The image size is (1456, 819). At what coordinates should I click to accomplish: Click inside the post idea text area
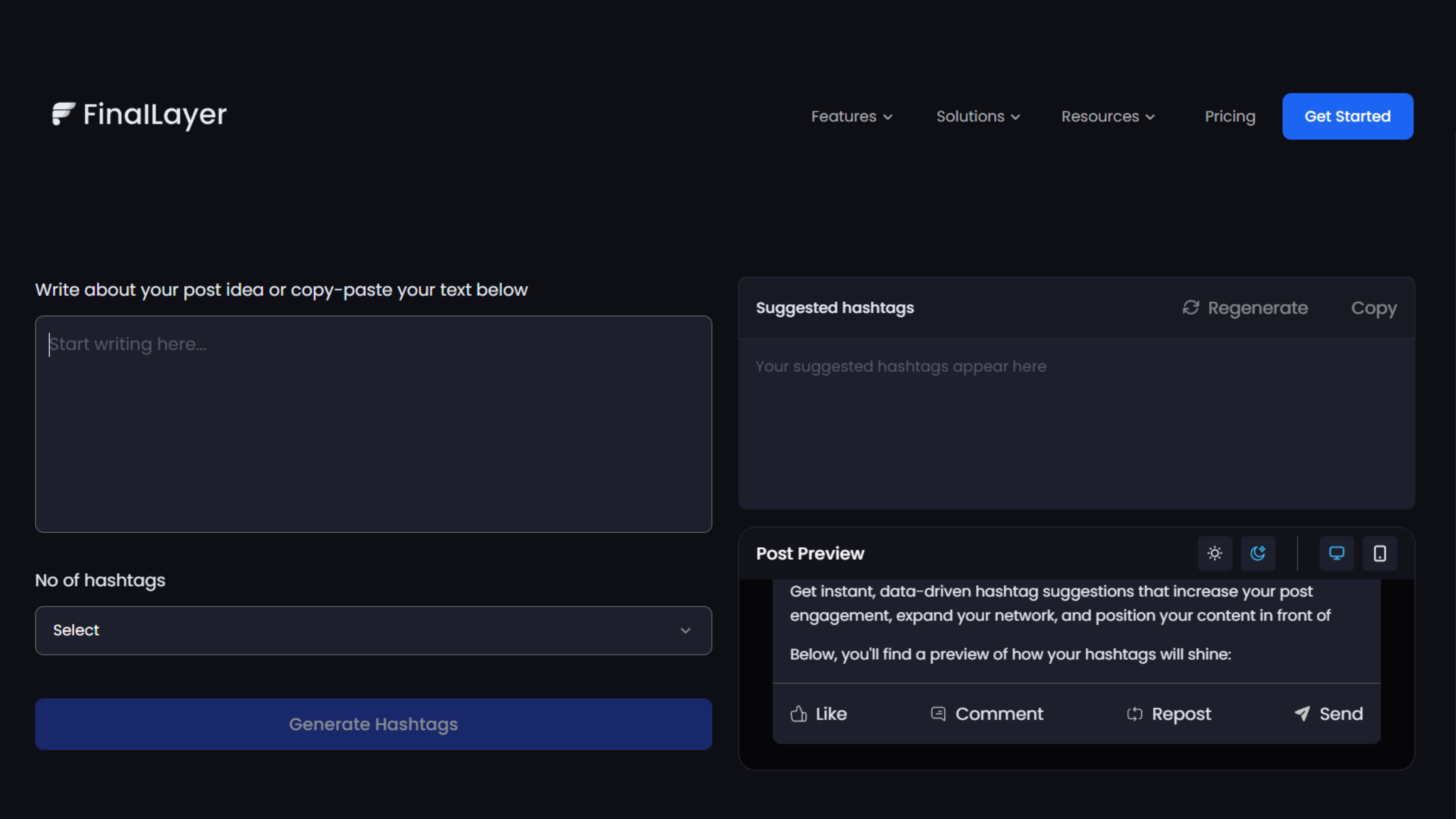[x=373, y=424]
